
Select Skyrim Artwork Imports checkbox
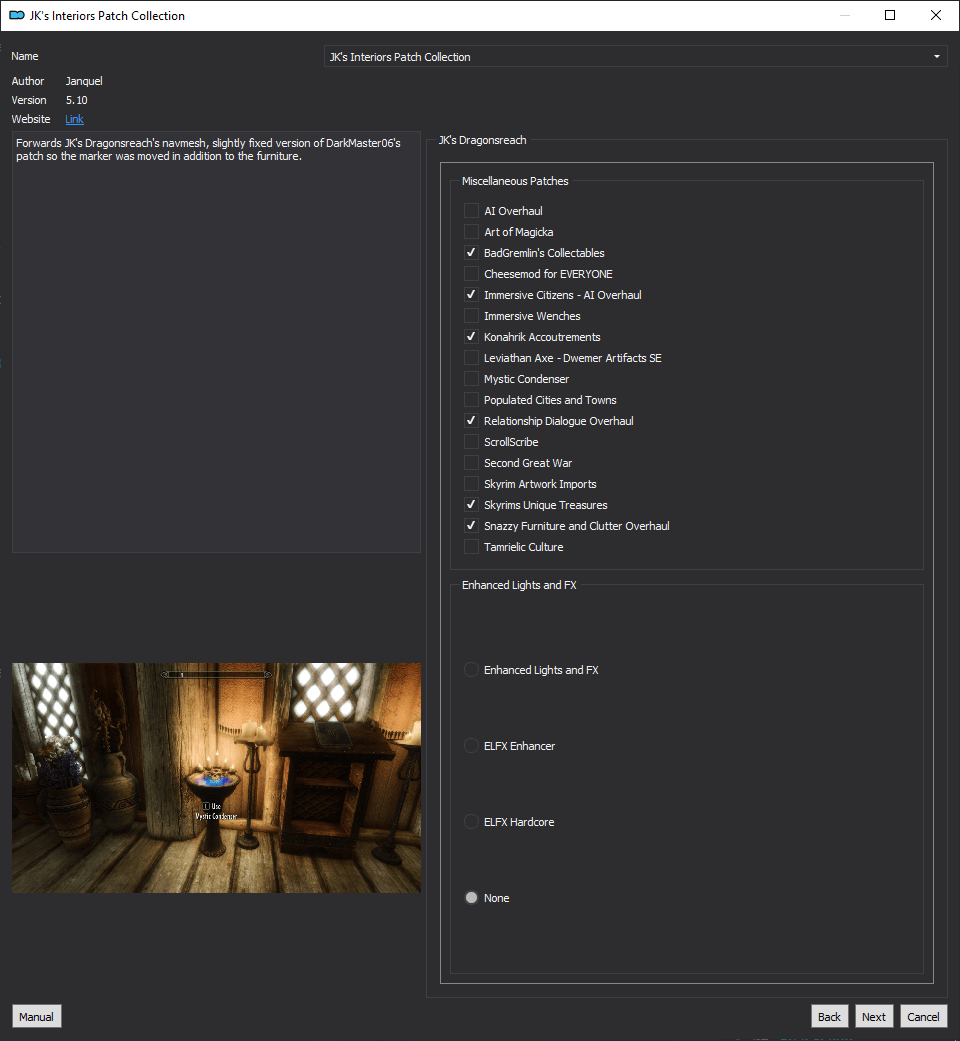pos(471,484)
